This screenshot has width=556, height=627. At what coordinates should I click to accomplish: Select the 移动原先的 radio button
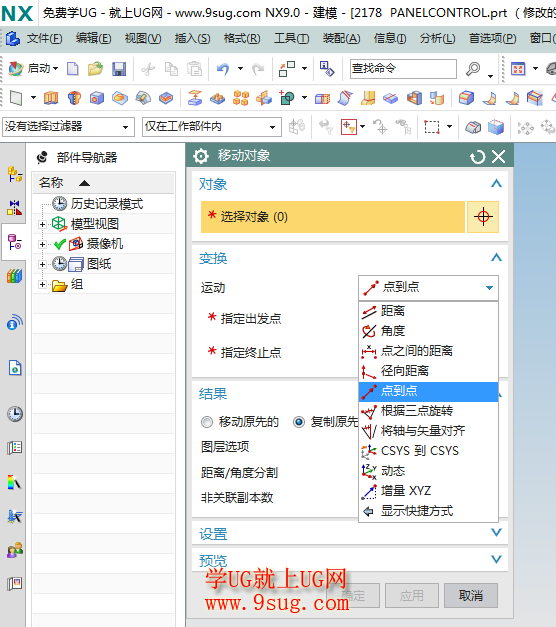[x=207, y=422]
